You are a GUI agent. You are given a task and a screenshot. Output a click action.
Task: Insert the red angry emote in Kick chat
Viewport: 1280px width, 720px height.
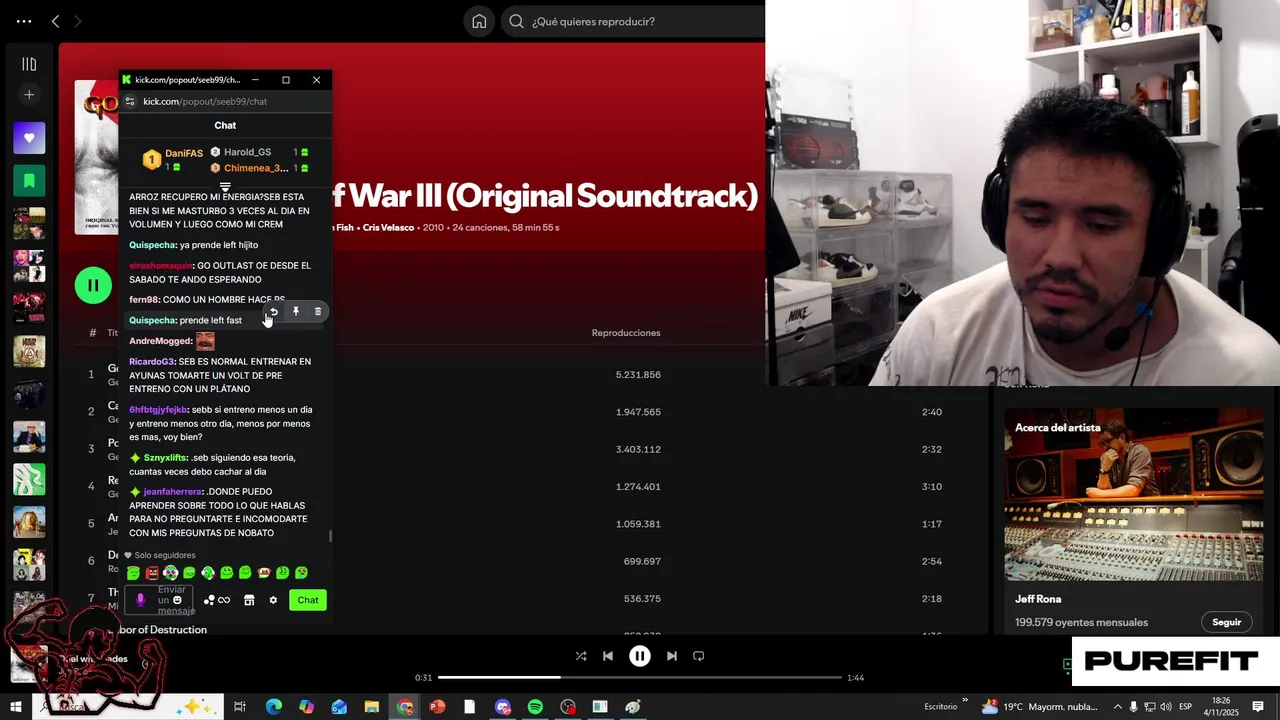tap(152, 573)
